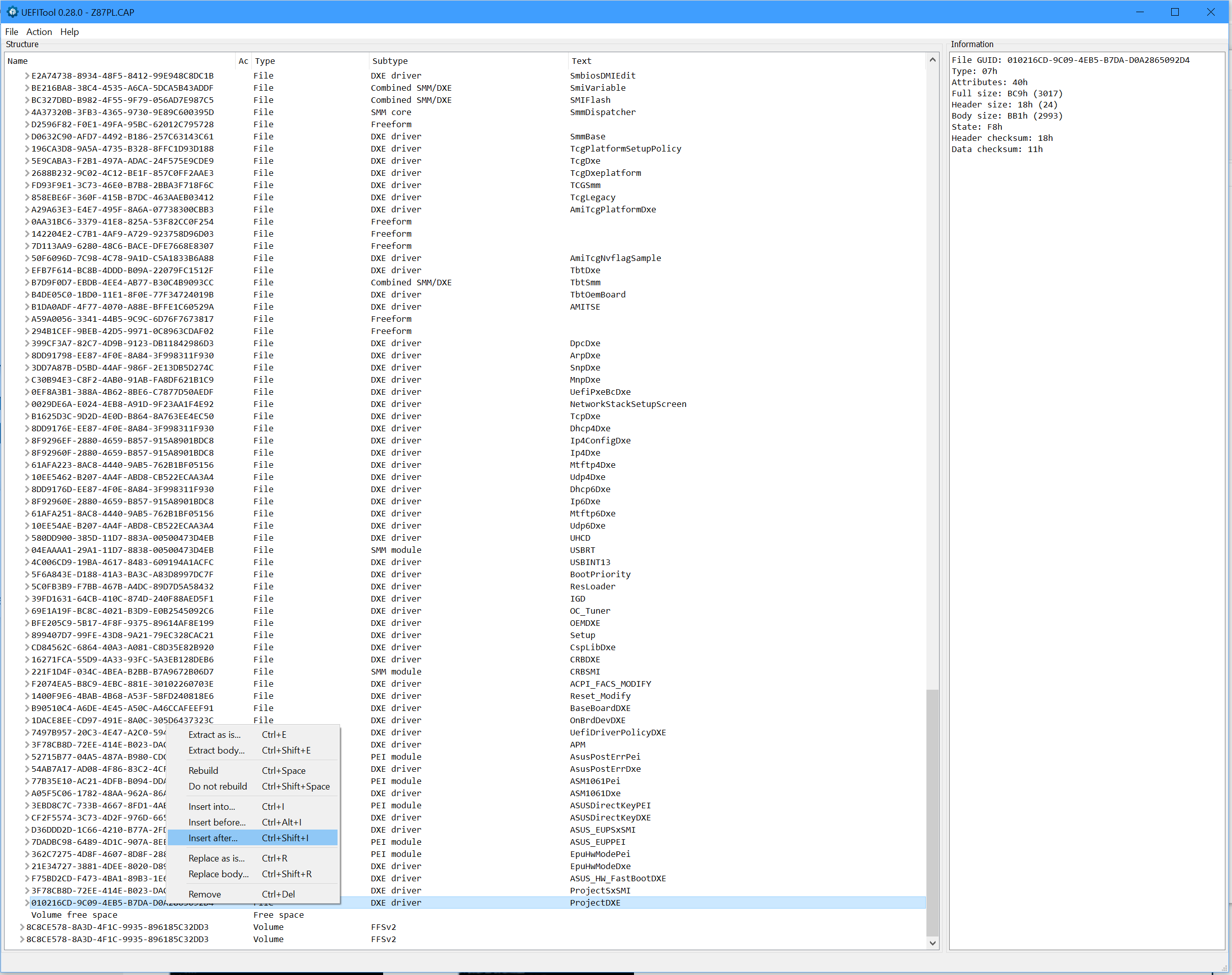Expand the first FFSv2 volume node
Screen dimensions: 1232x975
22,927
